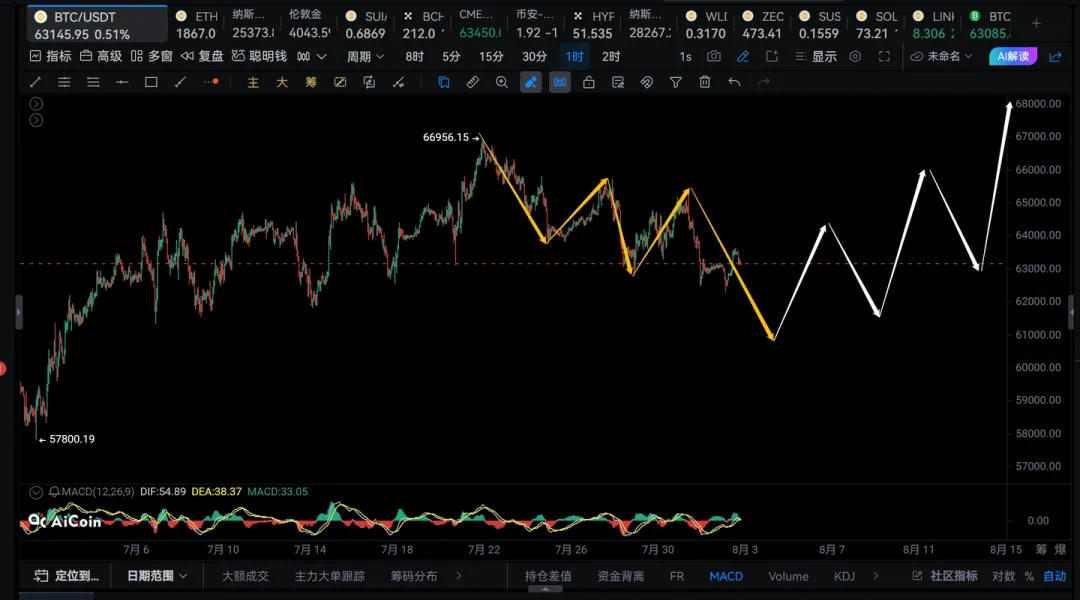This screenshot has height=600, width=1080.
Task: Open 社区指标 community indicators
Action: 945,576
